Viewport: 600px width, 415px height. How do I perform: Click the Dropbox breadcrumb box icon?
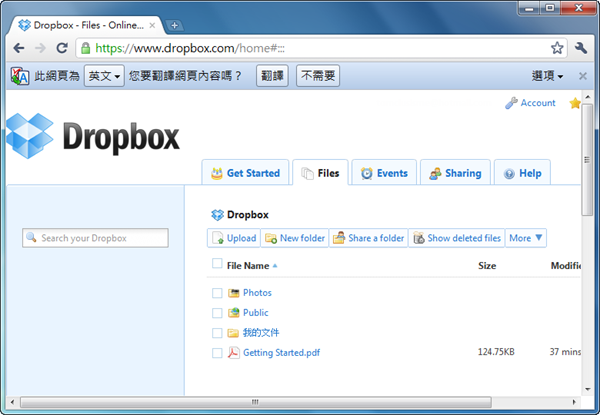[x=217, y=215]
